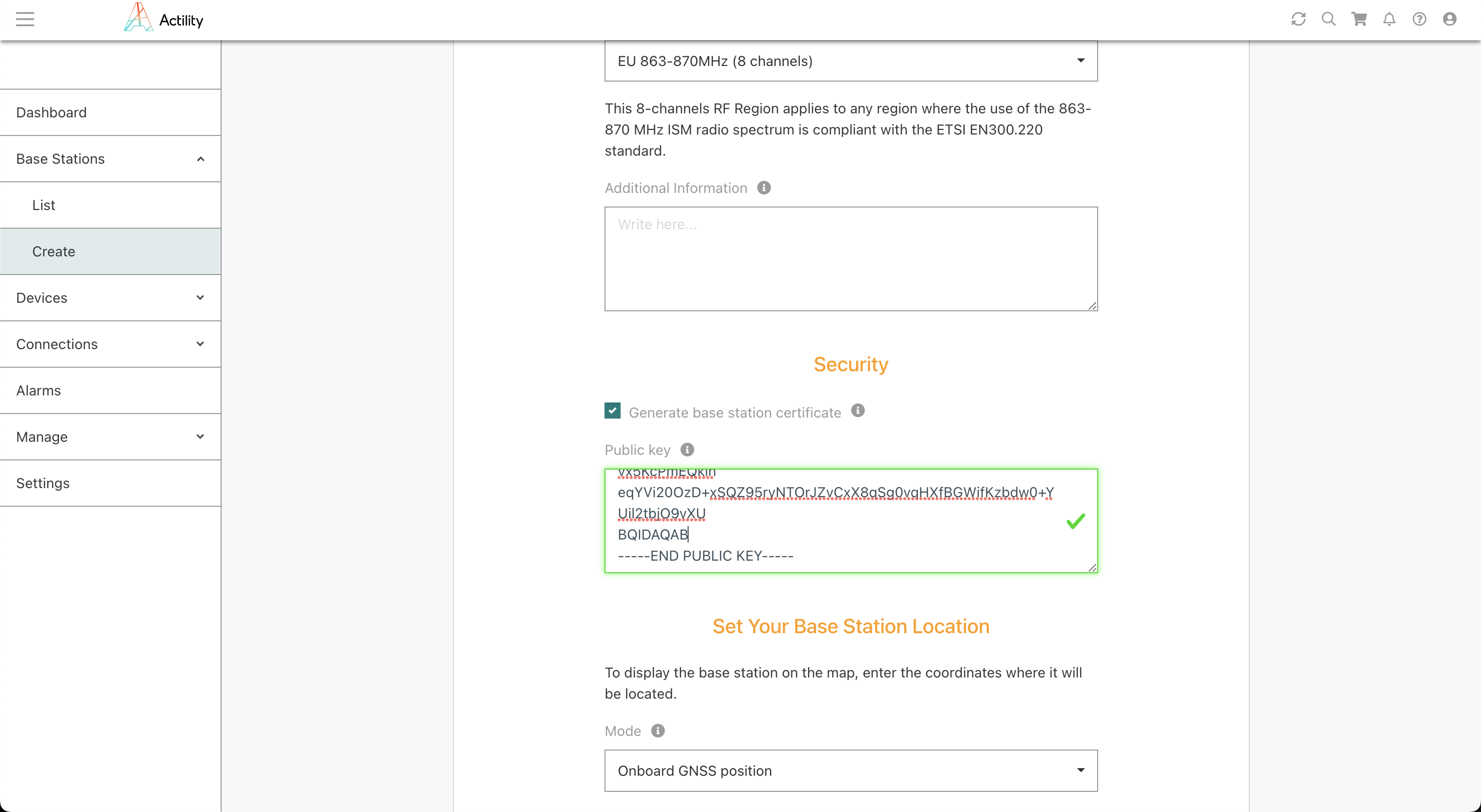
Task: Click info icon beside Additional Information
Action: [x=764, y=187]
